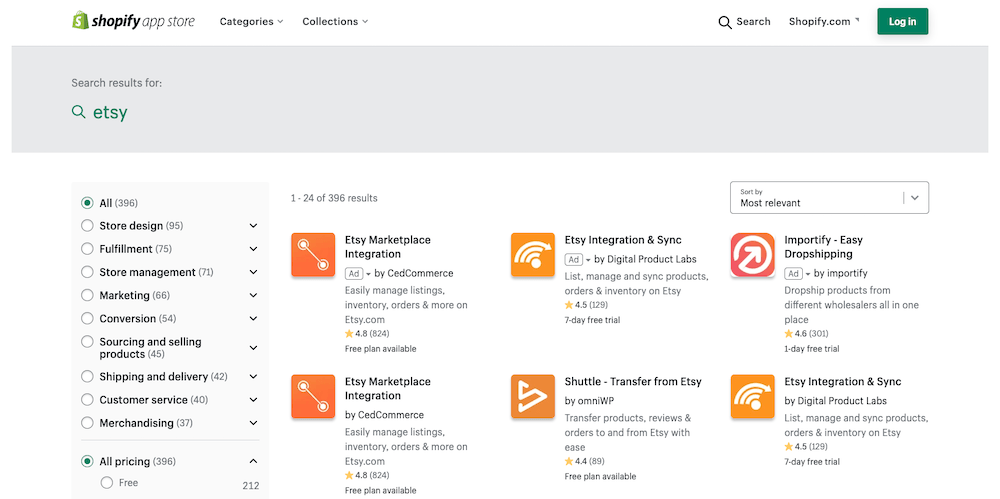Click the green magnifier next to etsy
This screenshot has height=499, width=1000.
(x=78, y=112)
